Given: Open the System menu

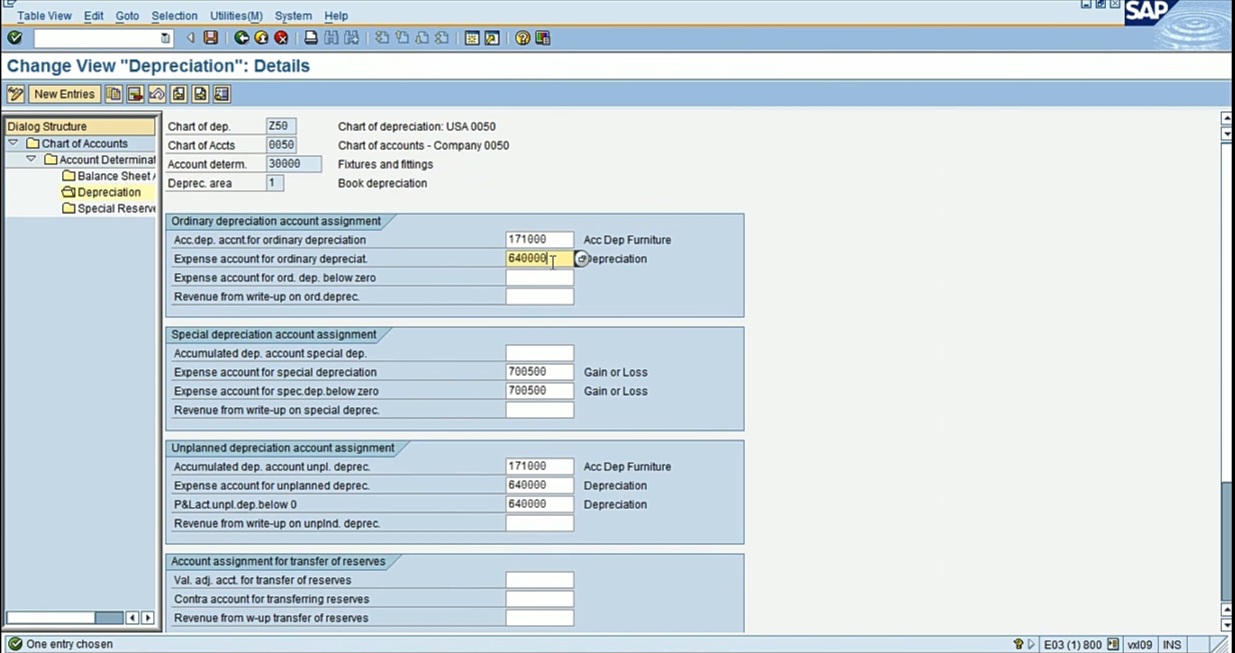Looking at the screenshot, I should pos(293,16).
